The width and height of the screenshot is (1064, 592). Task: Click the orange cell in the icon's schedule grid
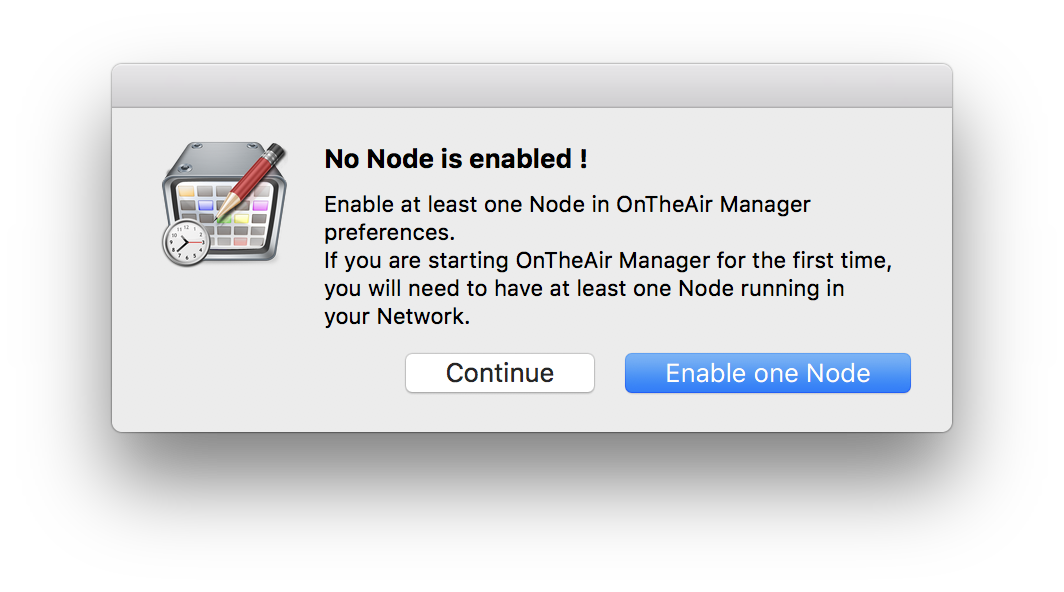[x=186, y=191]
